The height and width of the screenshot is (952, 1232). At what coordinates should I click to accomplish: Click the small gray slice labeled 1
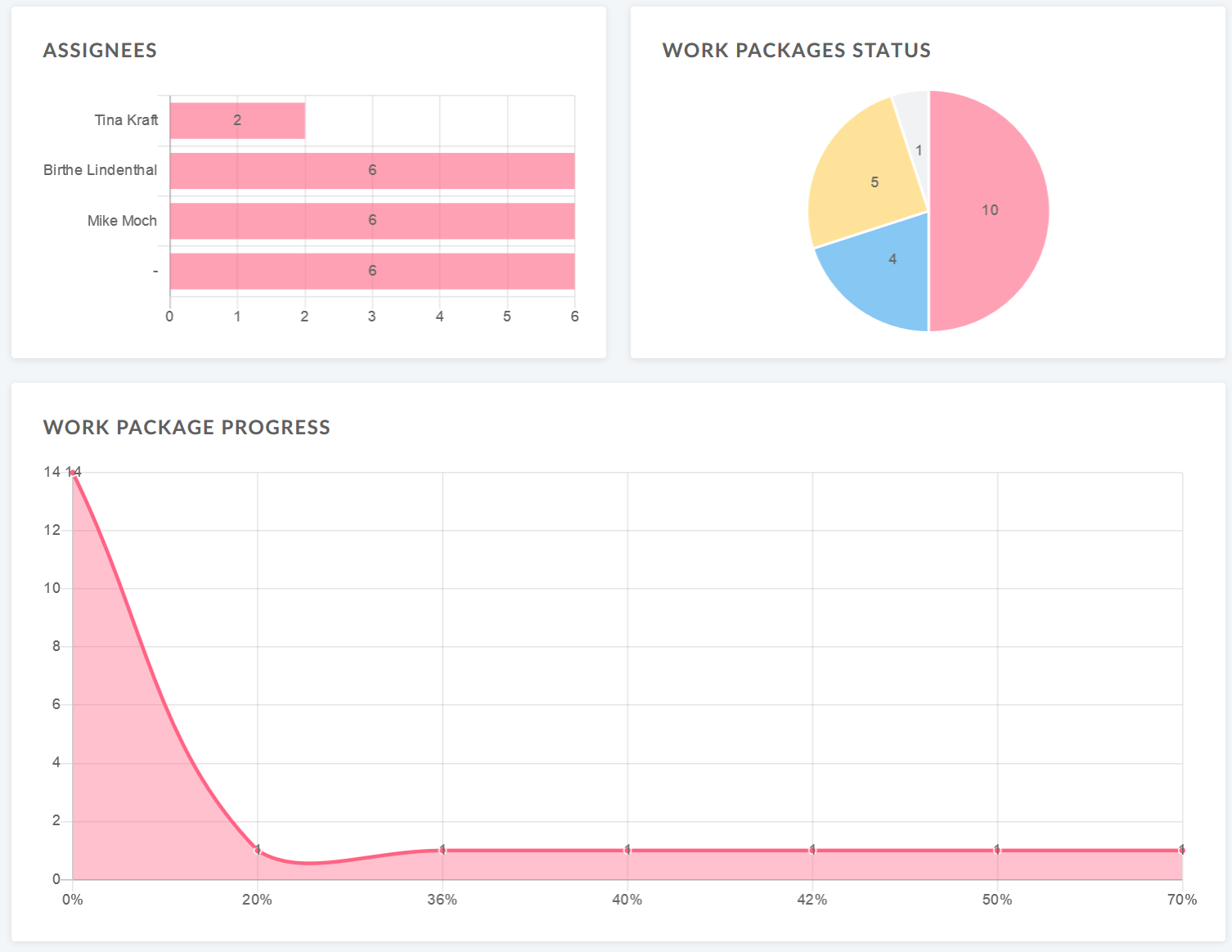click(x=919, y=150)
